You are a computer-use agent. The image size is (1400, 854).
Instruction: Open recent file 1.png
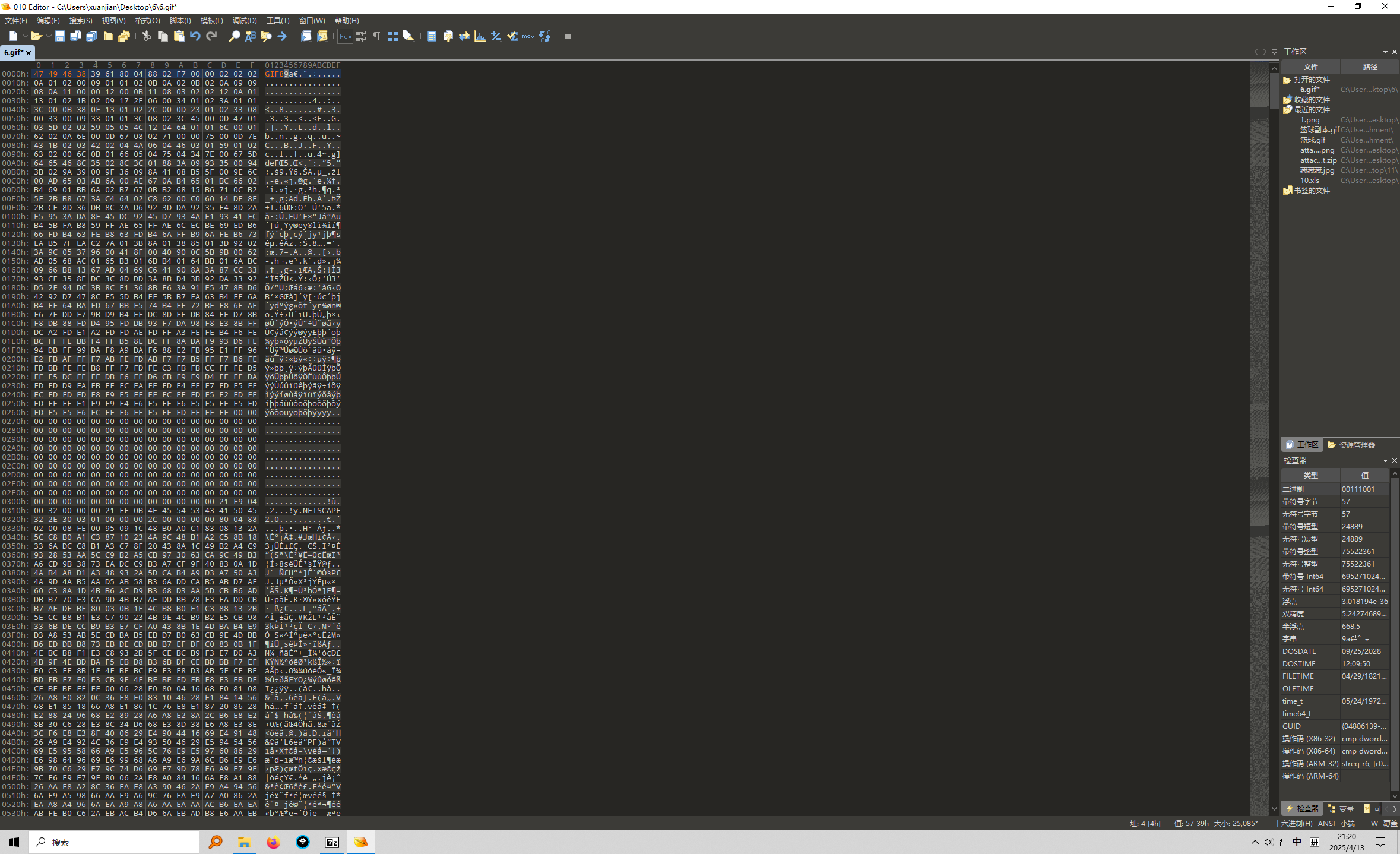(1310, 120)
